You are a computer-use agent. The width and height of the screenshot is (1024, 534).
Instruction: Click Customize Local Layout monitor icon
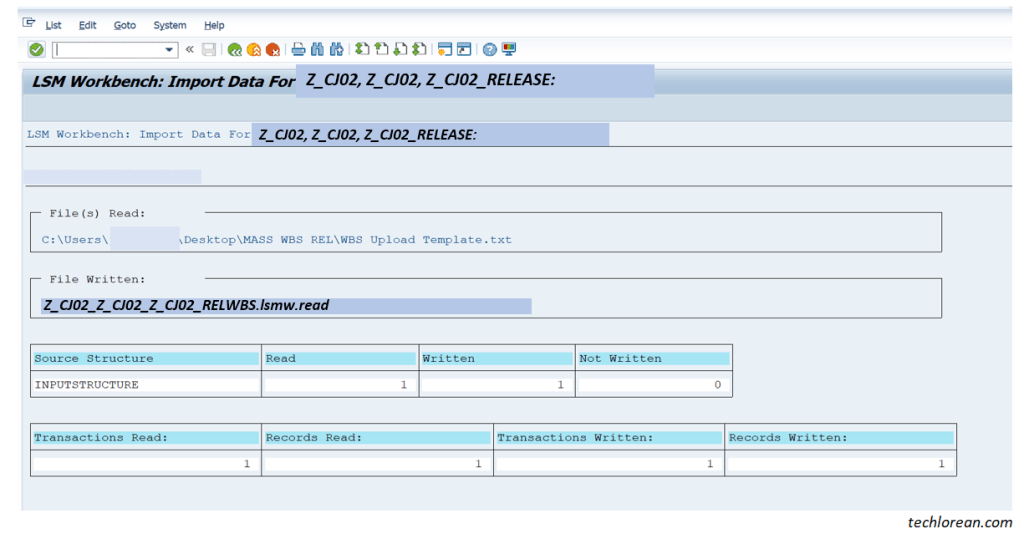(509, 49)
